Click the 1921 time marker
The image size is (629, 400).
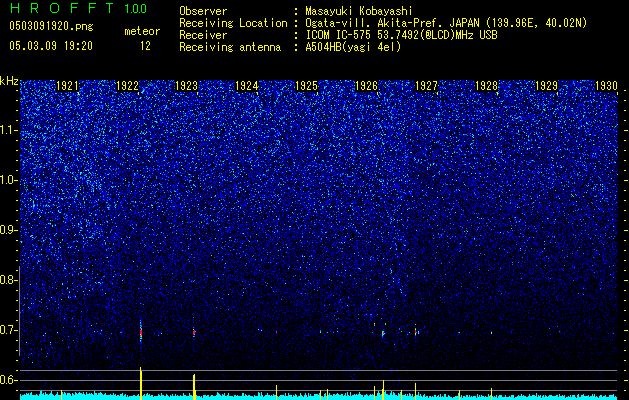coord(67,86)
